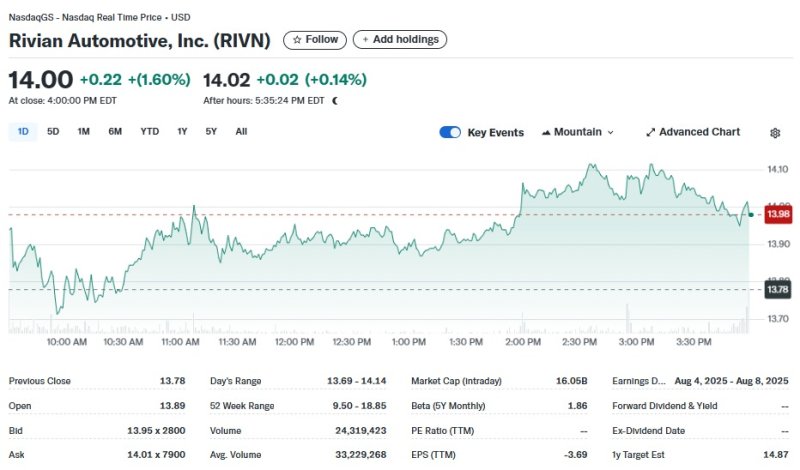The height and width of the screenshot is (470, 800).
Task: Open chart settings gear icon
Action: (774, 133)
